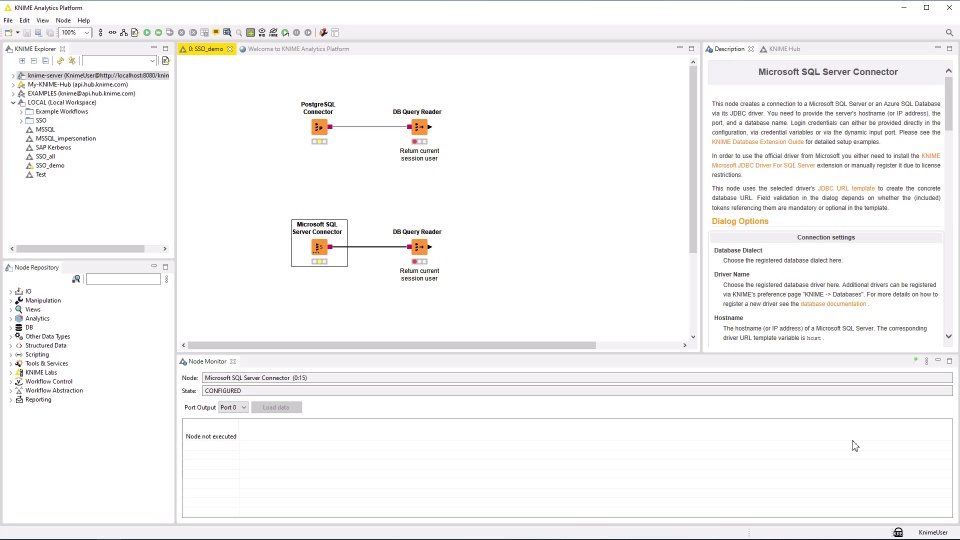This screenshot has height=540, width=960.
Task: Open the KNIME Explorer filter dropdown
Action: point(152,61)
